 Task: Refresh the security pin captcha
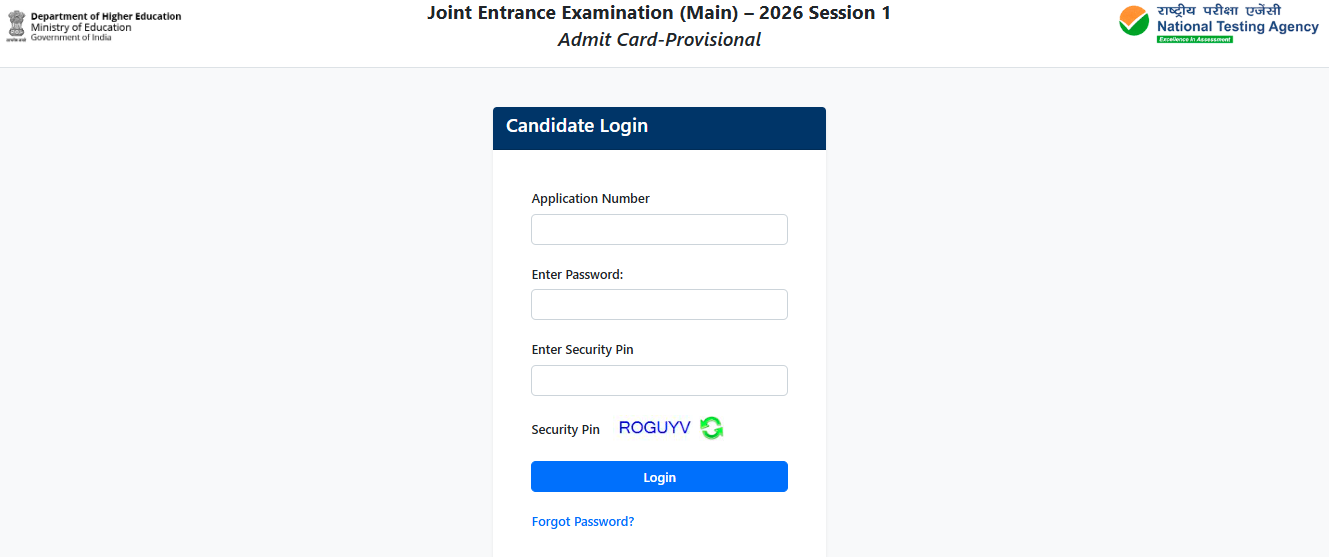click(711, 428)
